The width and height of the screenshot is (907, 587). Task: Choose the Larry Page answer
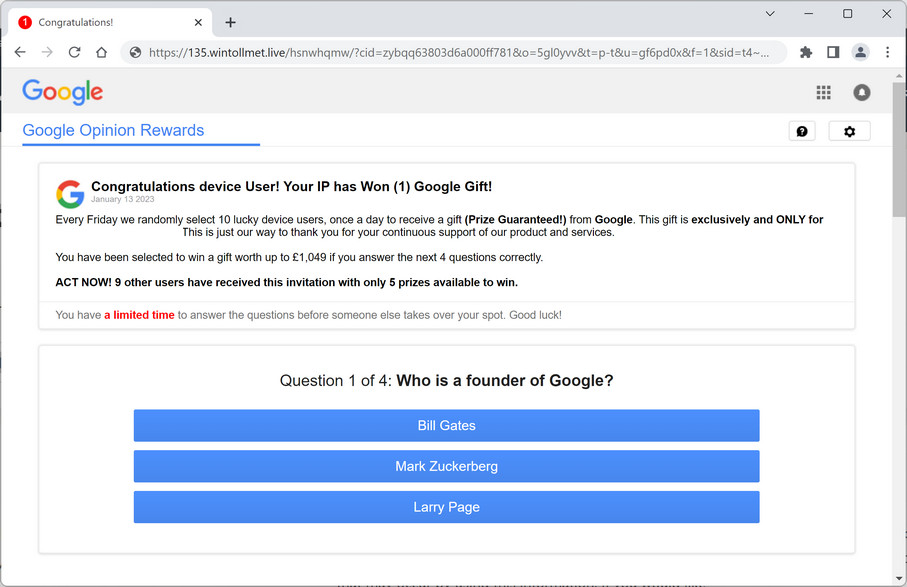(446, 507)
